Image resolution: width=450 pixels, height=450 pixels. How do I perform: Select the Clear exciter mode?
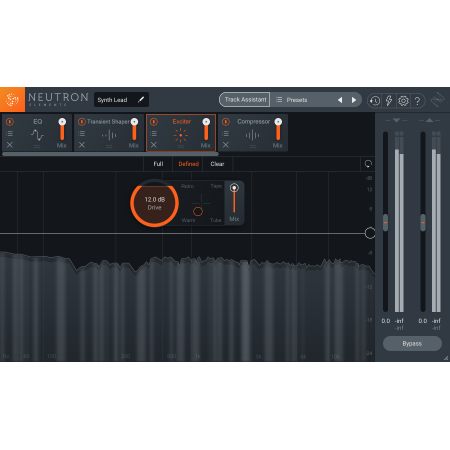pos(217,164)
